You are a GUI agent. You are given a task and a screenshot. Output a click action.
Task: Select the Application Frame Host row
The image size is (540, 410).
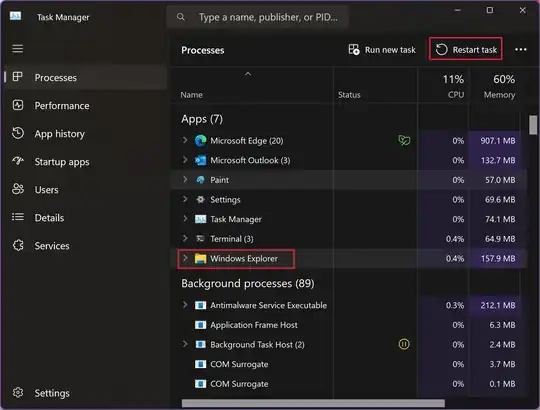coord(349,325)
